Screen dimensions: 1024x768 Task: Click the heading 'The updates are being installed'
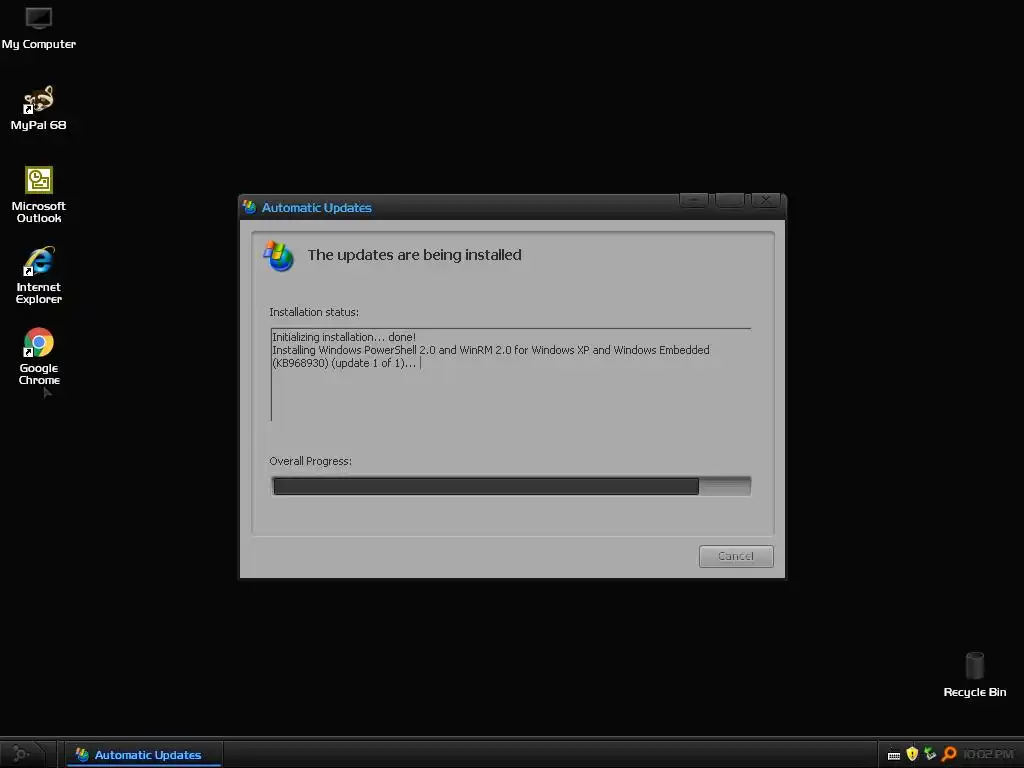415,255
